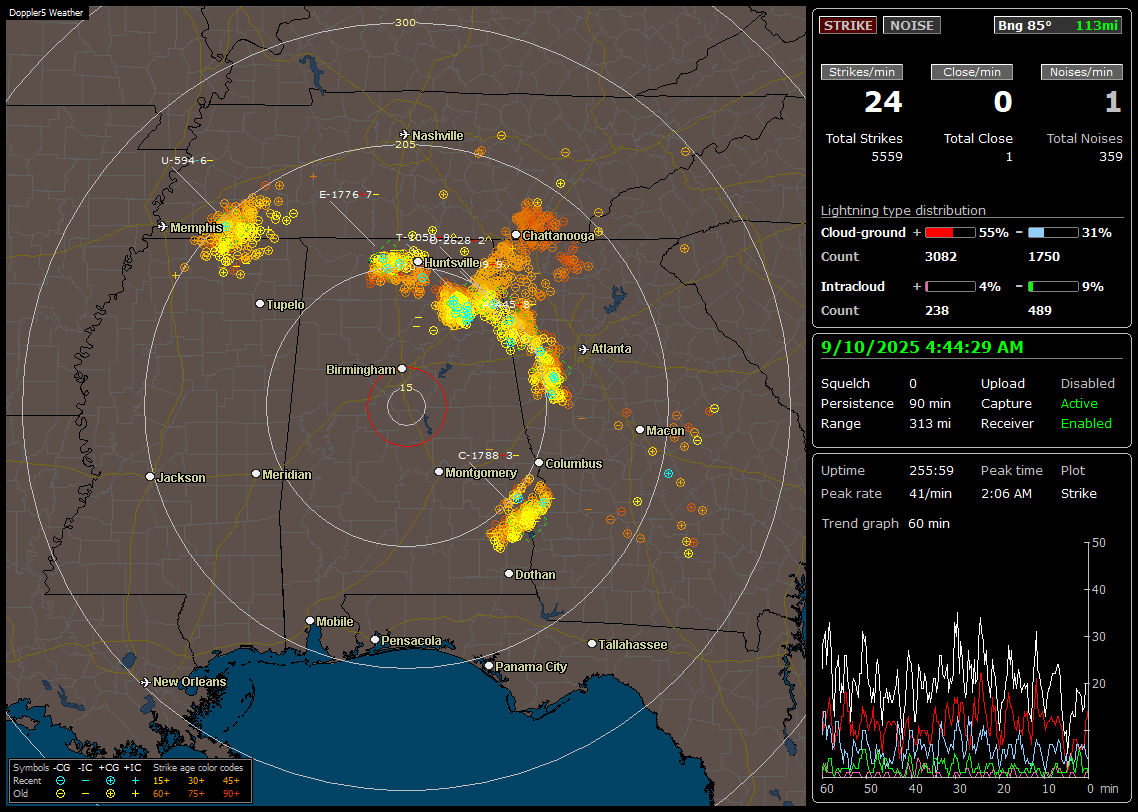This screenshot has width=1138, height=812.
Task: Click the blue negative cloud-ground percentage bar
Action: click(x=1052, y=233)
